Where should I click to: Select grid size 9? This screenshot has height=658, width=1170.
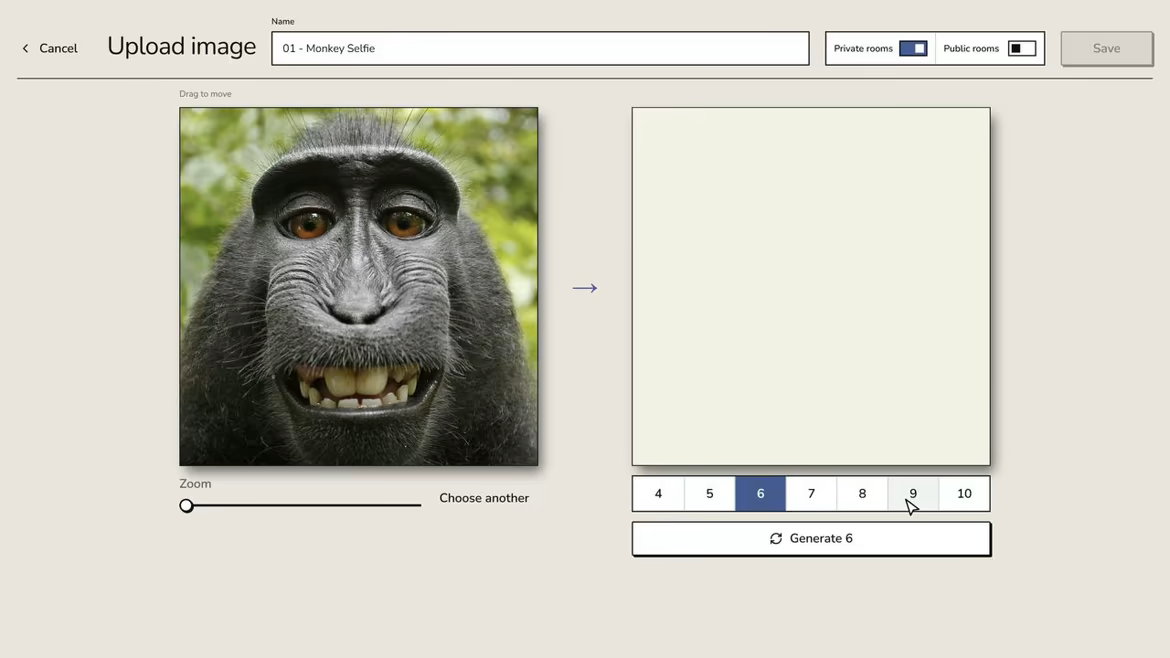point(913,494)
